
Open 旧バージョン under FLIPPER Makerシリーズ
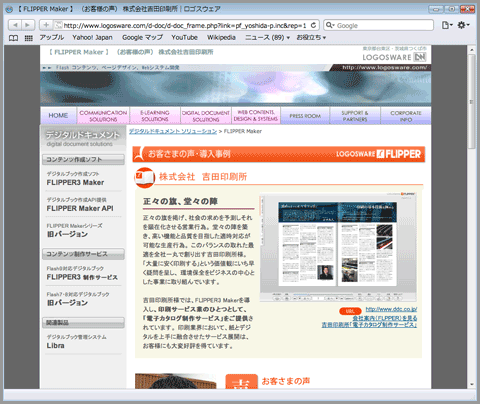coord(67,234)
